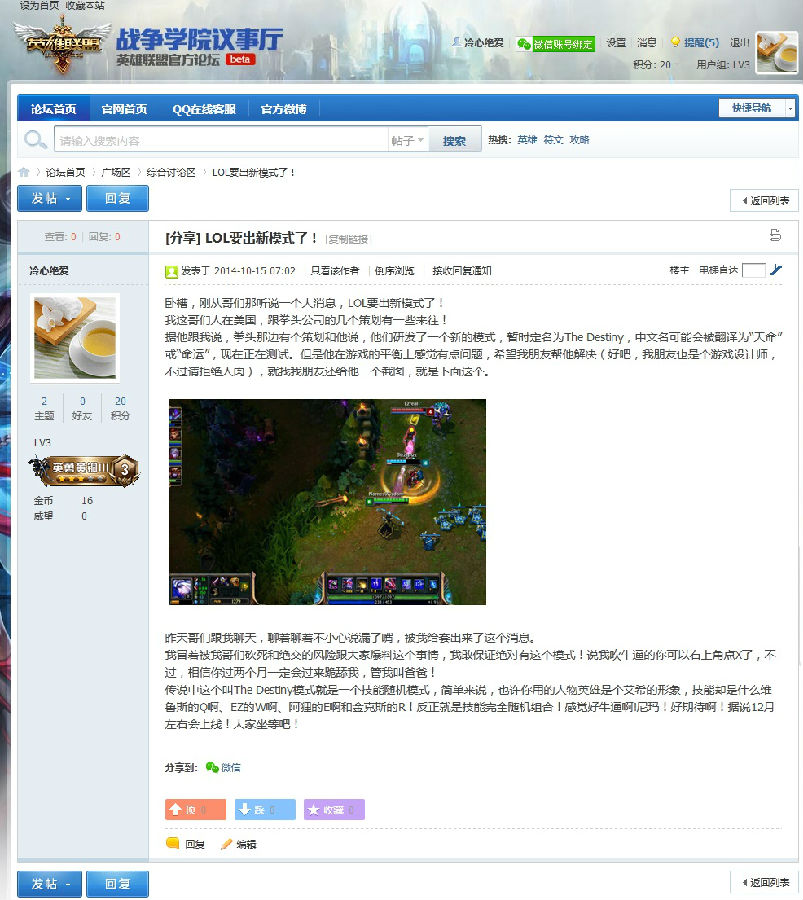Viewport: 803px width, 900px height.
Task: Click top 返回列表 back to list
Action: pyautogui.click(x=765, y=200)
